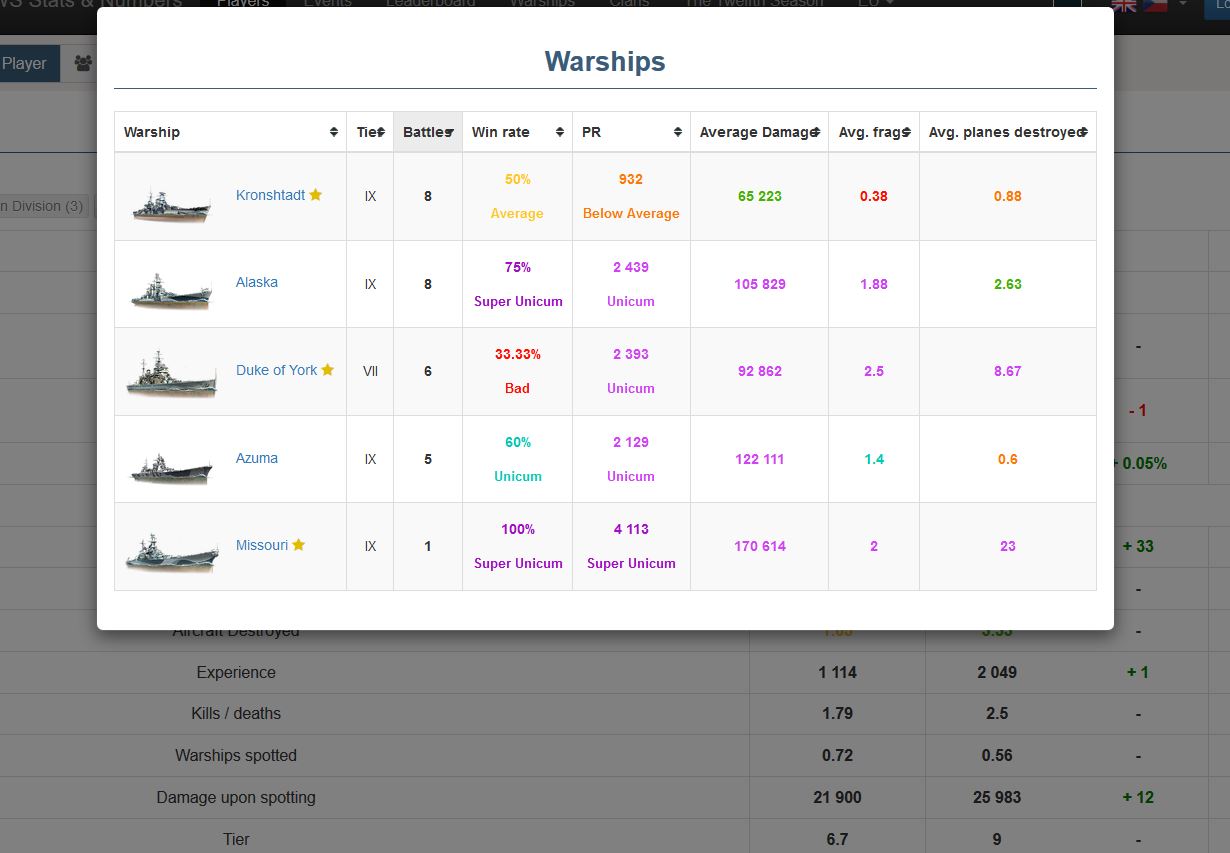Click Missouri PR value 4 113
1230x853 pixels.
click(x=631, y=529)
